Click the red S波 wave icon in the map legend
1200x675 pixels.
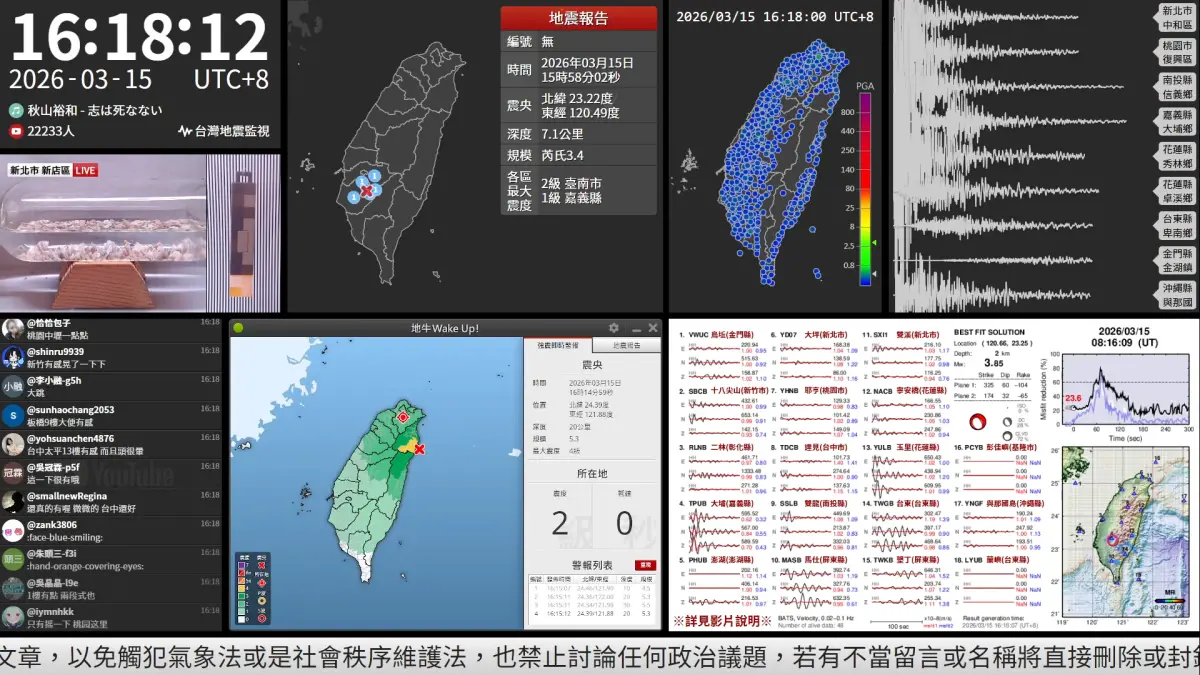click(x=261, y=618)
